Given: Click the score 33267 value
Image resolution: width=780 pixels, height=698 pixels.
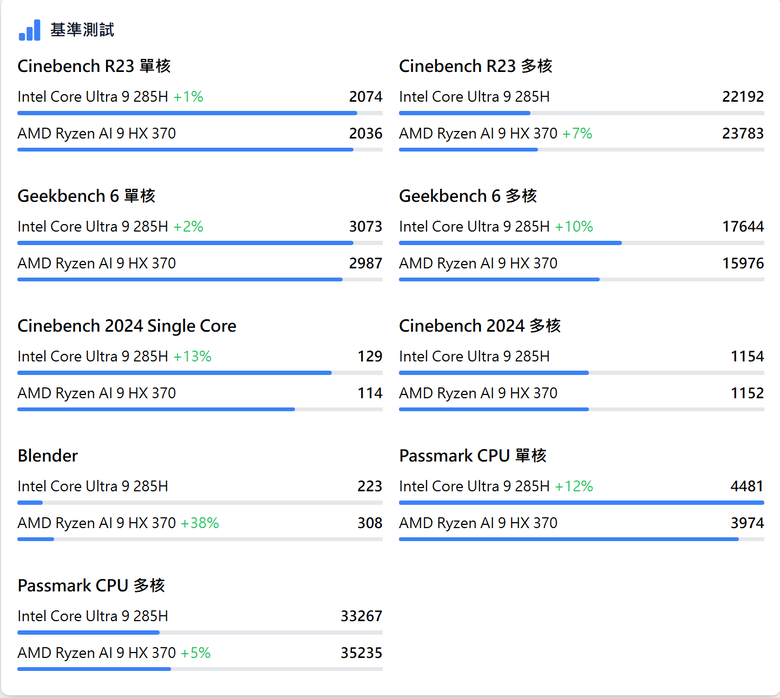Looking at the screenshot, I should pyautogui.click(x=361, y=616).
